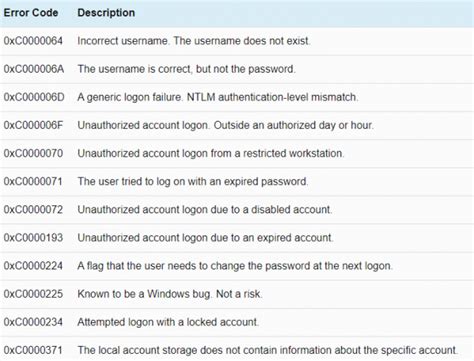This screenshot has height=361, width=474.
Task: Select the 0xC000006F code cell
Action: [x=33, y=125]
